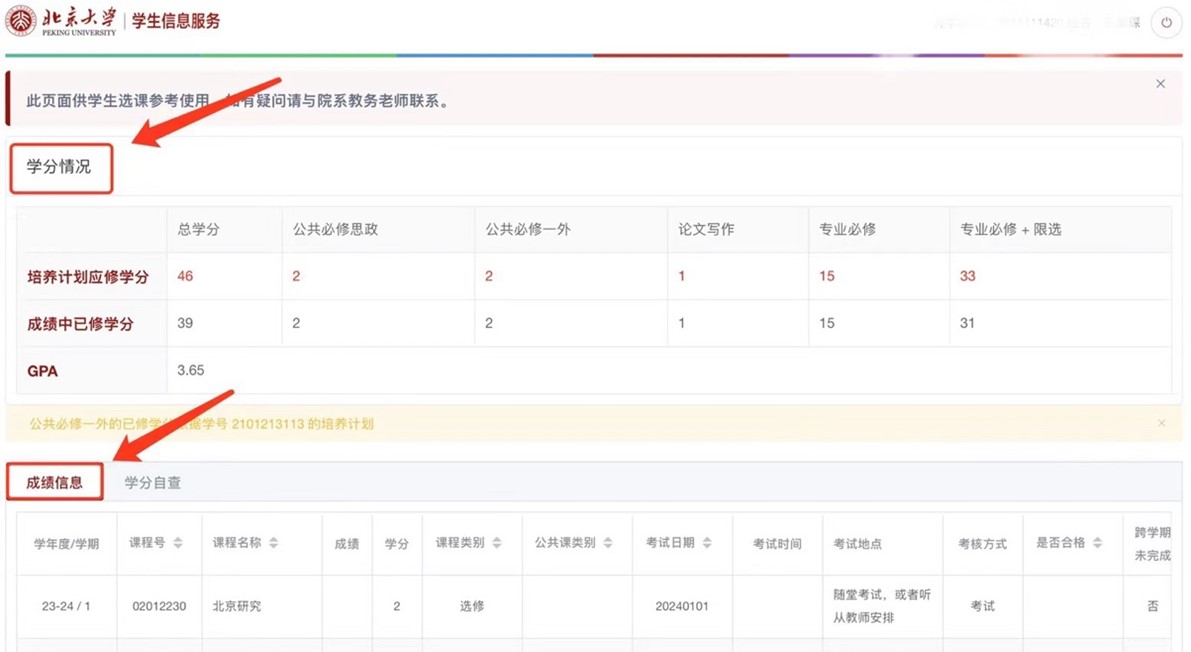Click the power logout icon
The width and height of the screenshot is (1191, 652).
point(1166,23)
